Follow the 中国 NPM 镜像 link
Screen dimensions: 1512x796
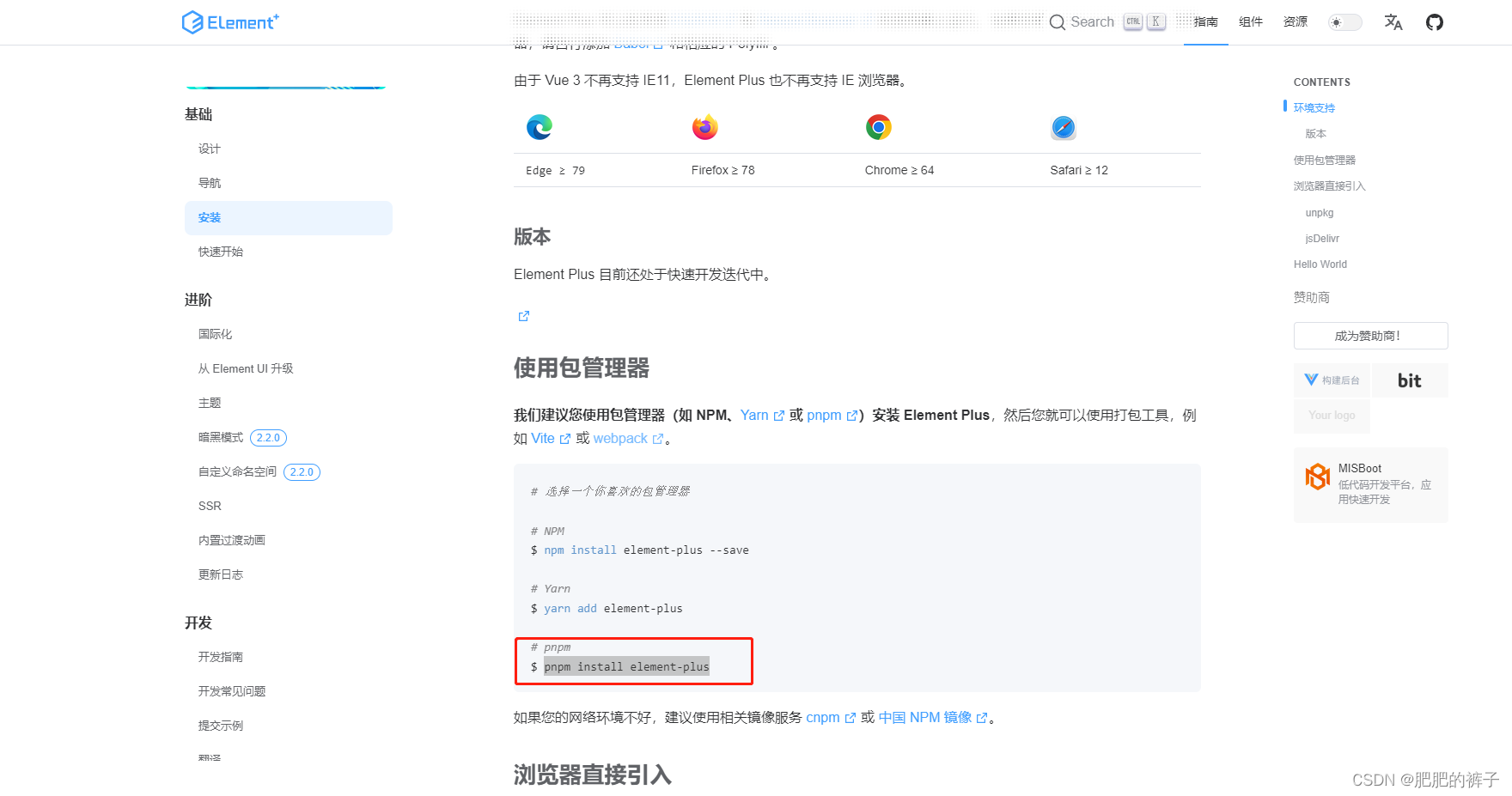[x=933, y=718]
